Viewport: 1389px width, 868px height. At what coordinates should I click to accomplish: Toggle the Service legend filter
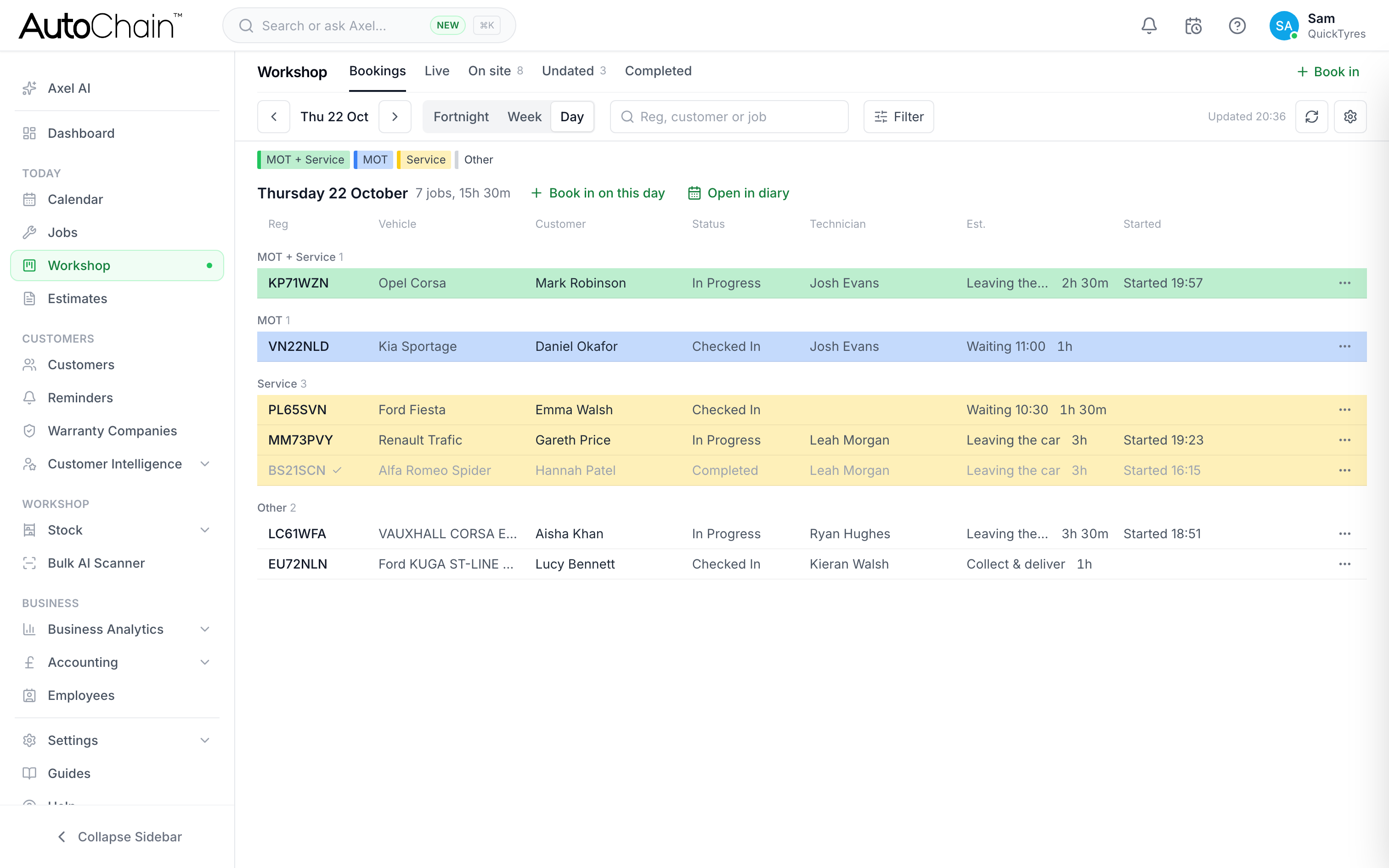(x=424, y=160)
